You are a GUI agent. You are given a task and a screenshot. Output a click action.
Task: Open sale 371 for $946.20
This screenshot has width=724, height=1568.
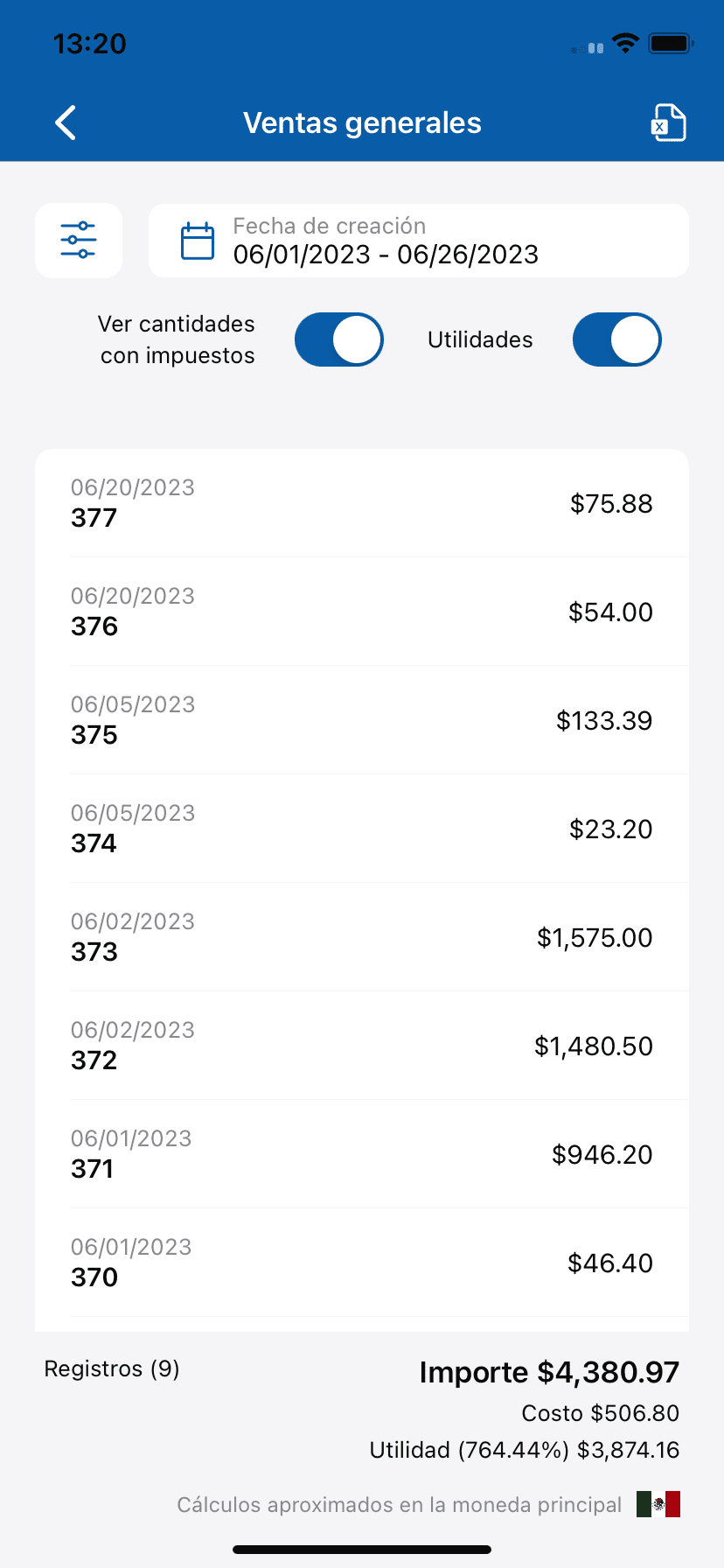(362, 1154)
